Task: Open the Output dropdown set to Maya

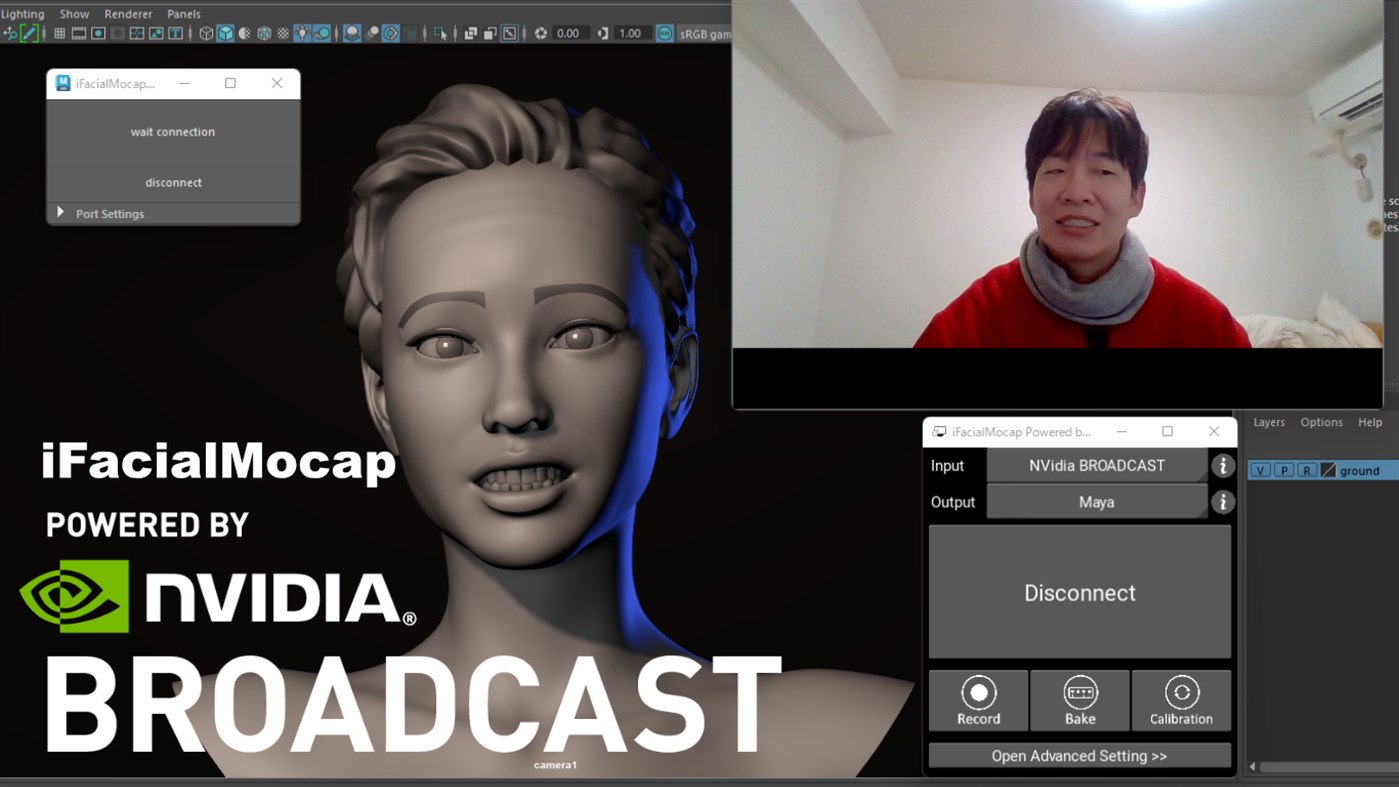Action: coord(1097,501)
